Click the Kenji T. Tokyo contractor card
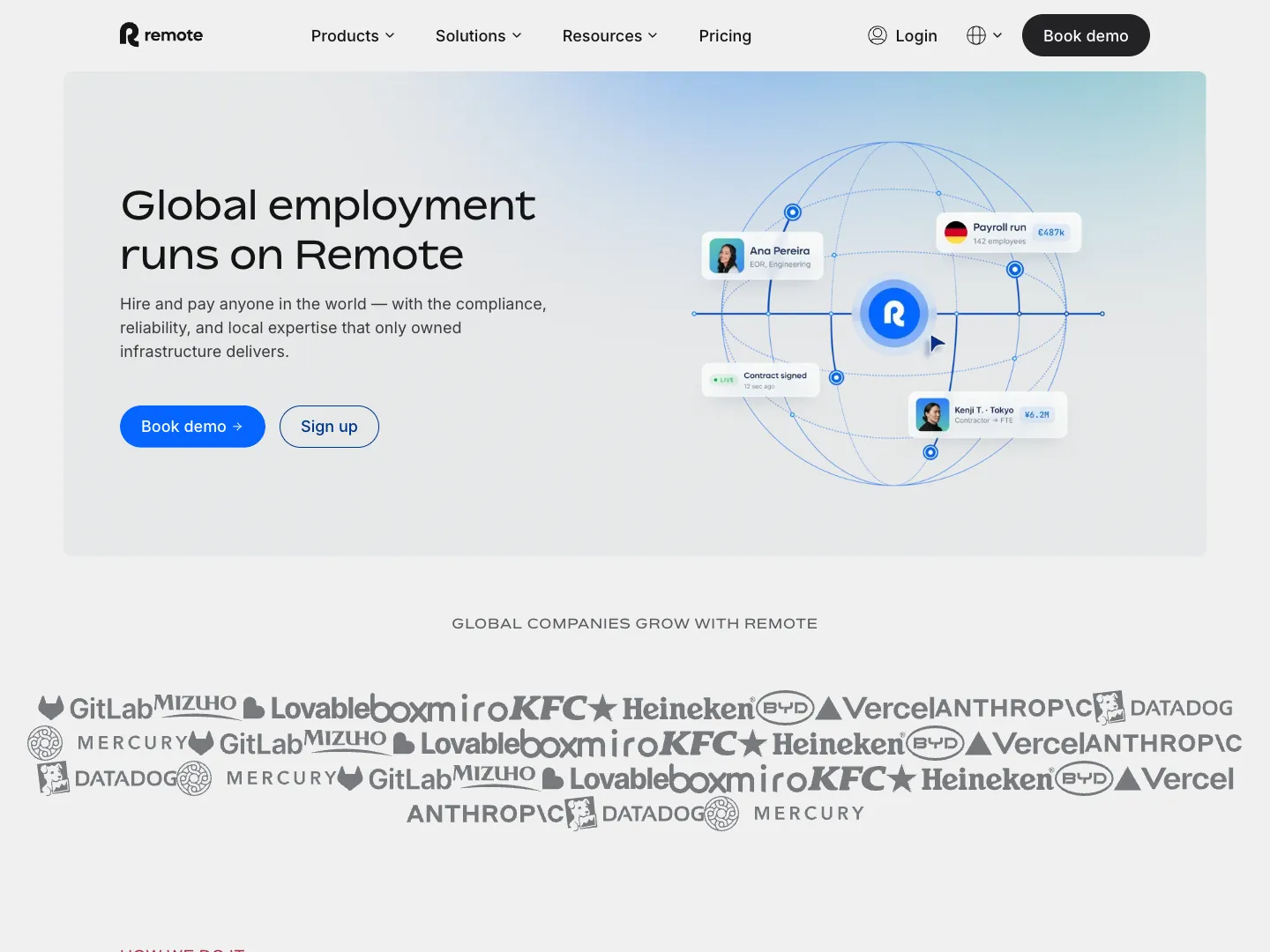Screen dimensions: 1270x952 tap(988, 414)
